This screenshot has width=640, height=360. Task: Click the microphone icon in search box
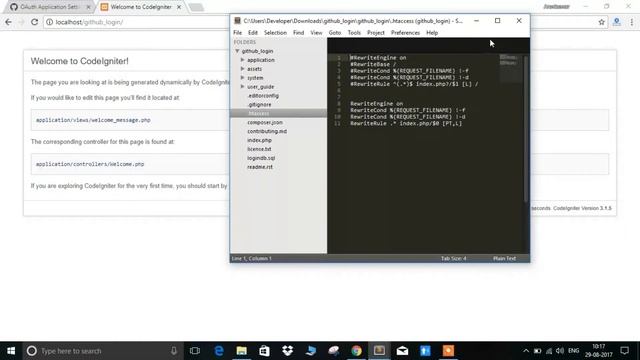point(173,351)
